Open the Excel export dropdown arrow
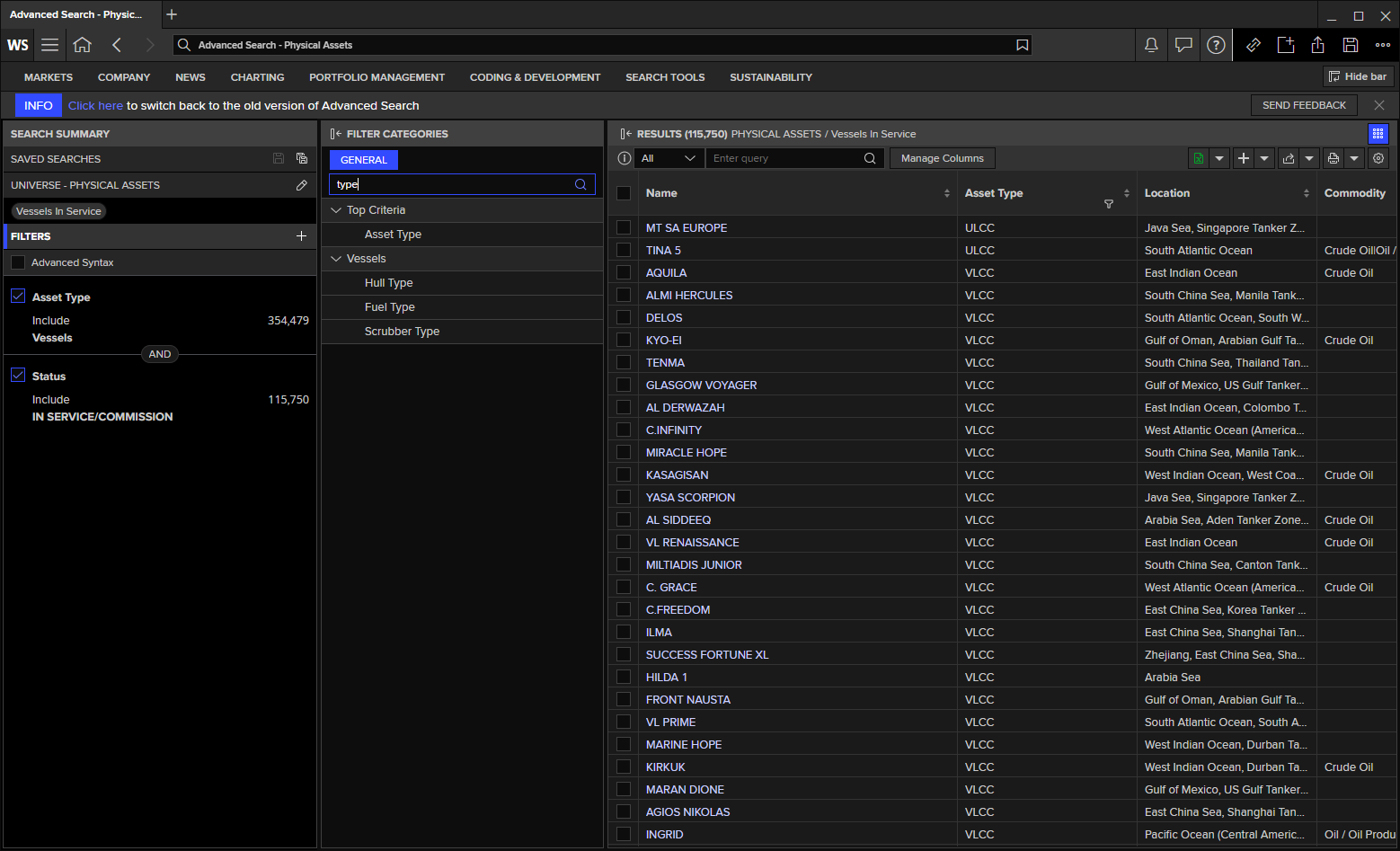Screen dimensions: 1400x851 pyautogui.click(x=1219, y=158)
